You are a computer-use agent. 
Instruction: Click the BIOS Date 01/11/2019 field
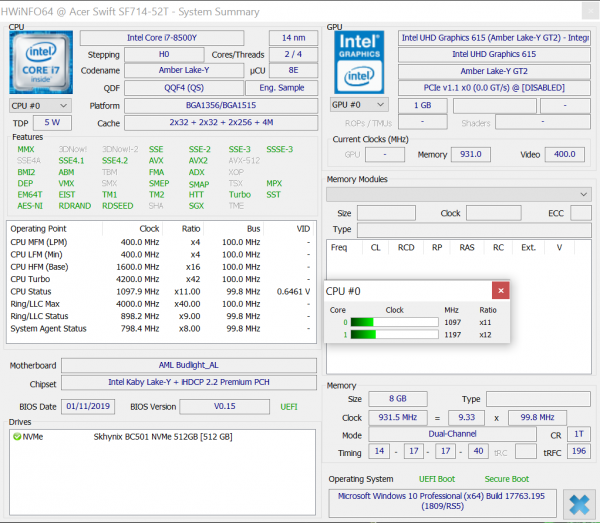pyautogui.click(x=88, y=406)
